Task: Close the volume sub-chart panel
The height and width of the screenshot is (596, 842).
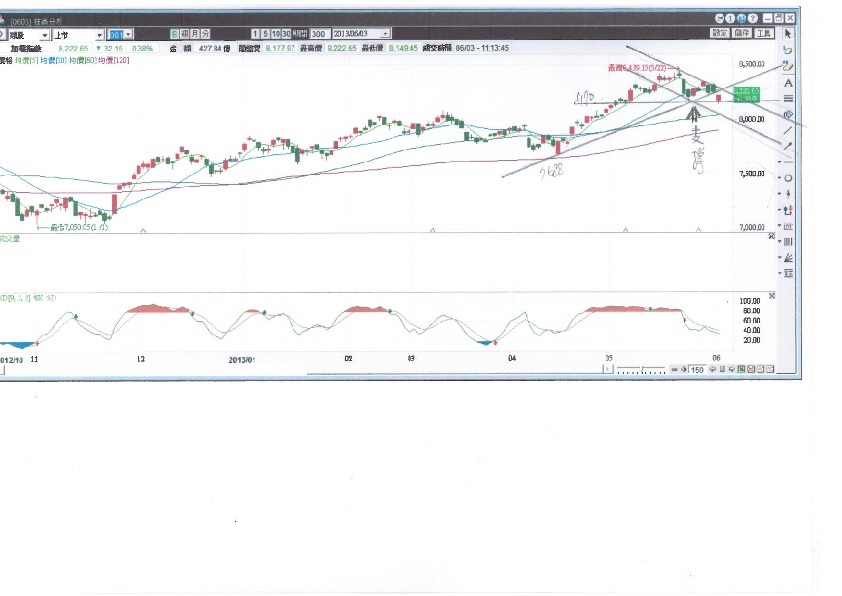Action: (x=772, y=236)
